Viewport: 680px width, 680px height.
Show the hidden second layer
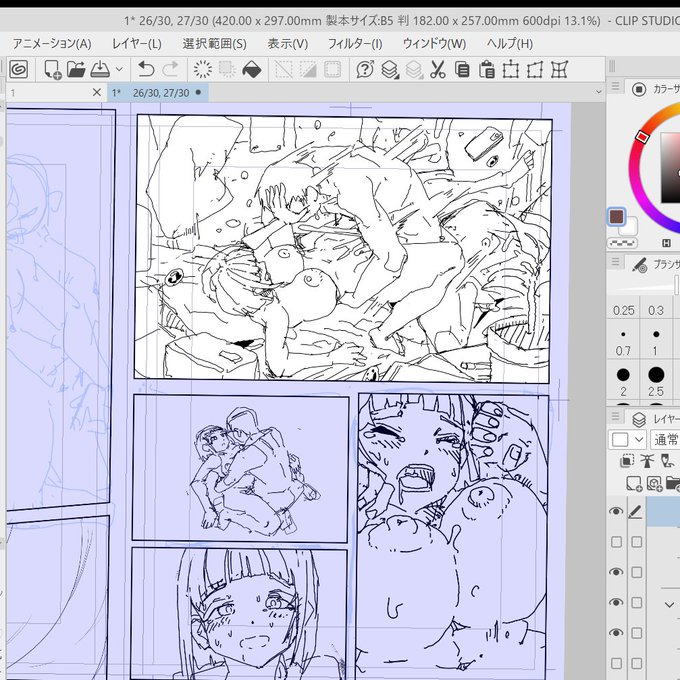[x=616, y=542]
